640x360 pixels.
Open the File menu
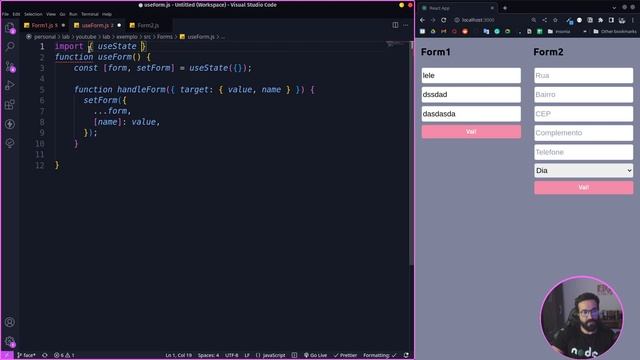5,14
